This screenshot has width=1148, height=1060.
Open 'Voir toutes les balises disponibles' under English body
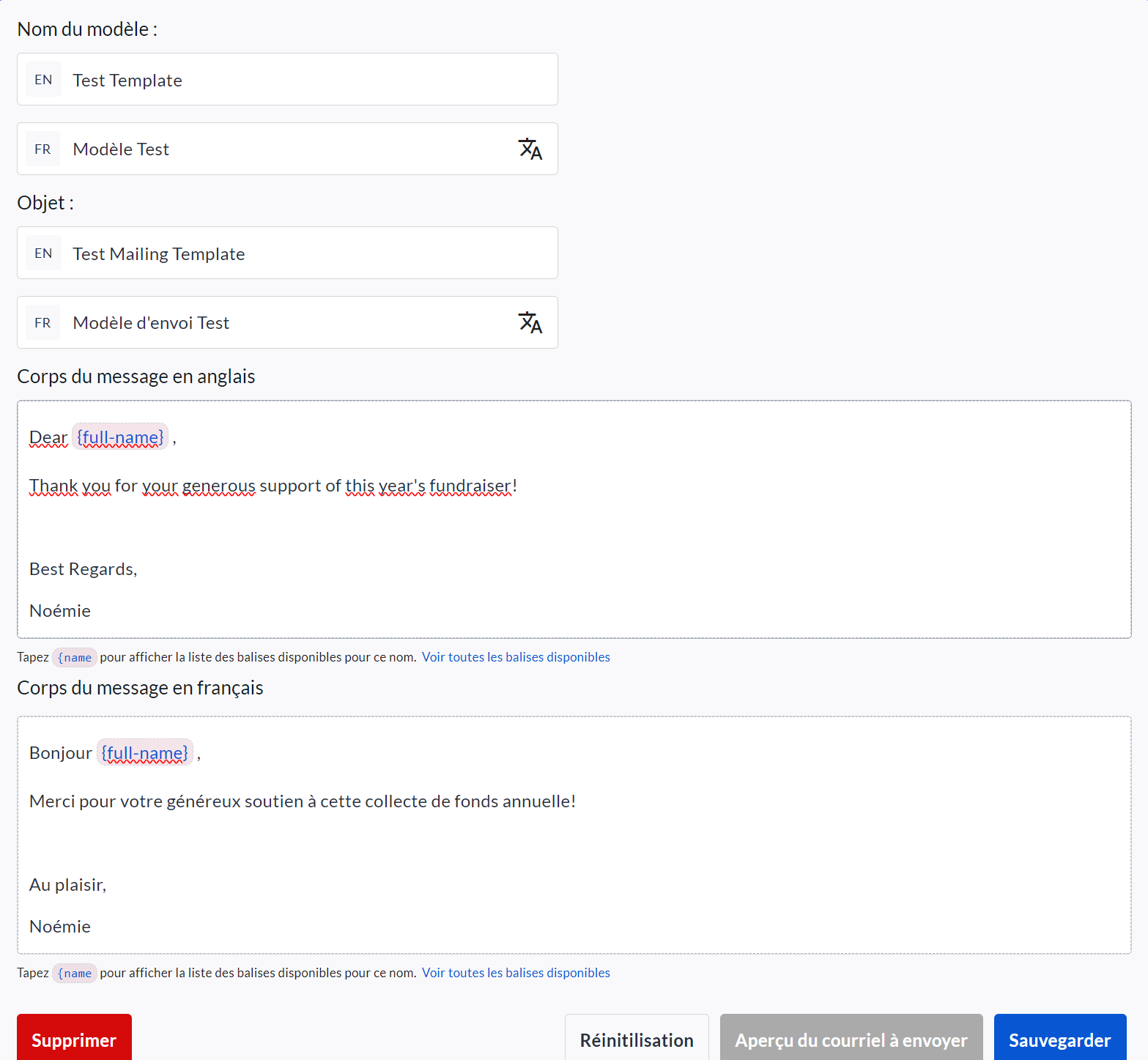tap(516, 657)
